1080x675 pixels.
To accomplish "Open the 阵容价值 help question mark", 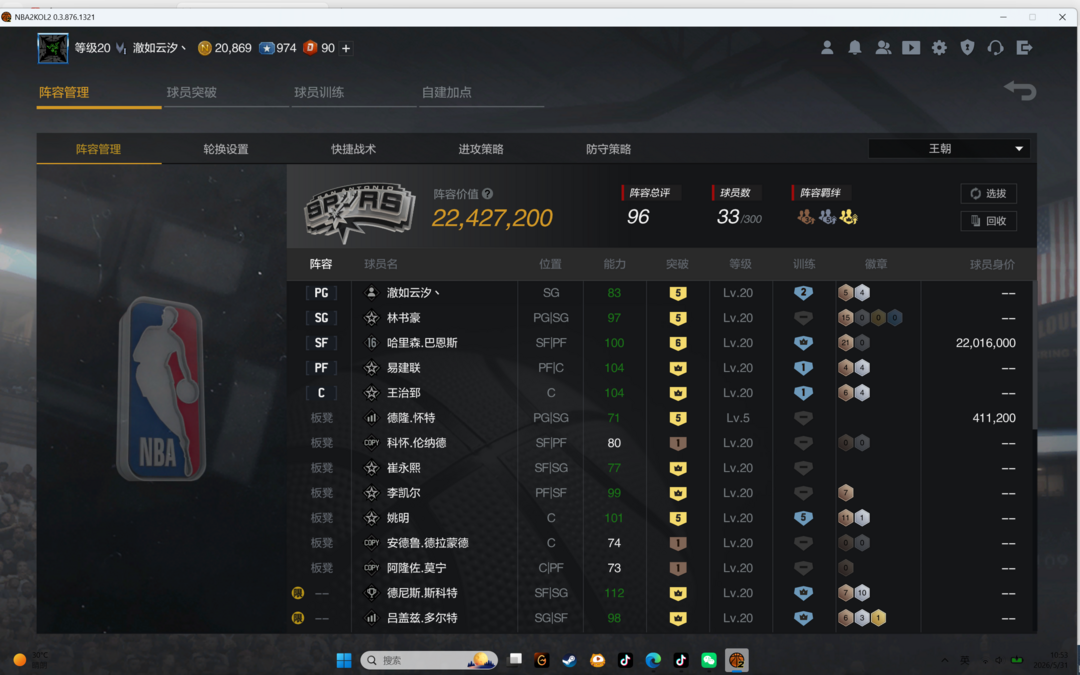I will (488, 194).
